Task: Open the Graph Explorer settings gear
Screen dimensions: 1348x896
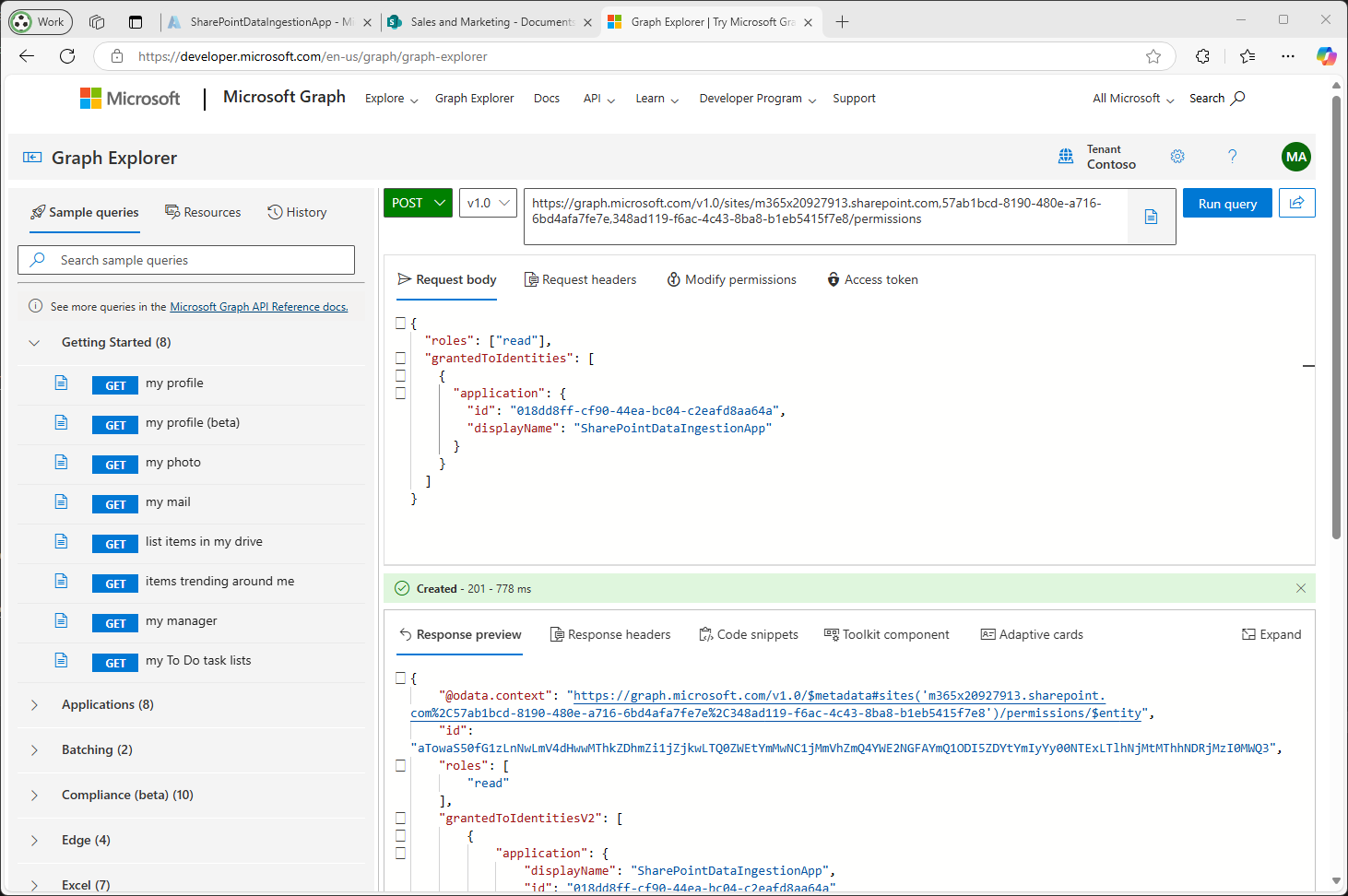Action: pyautogui.click(x=1177, y=157)
